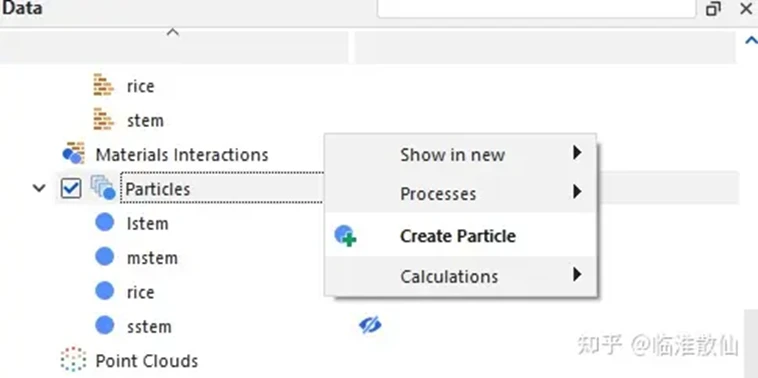Collapse the Particles tree node chevron

(x=39, y=188)
